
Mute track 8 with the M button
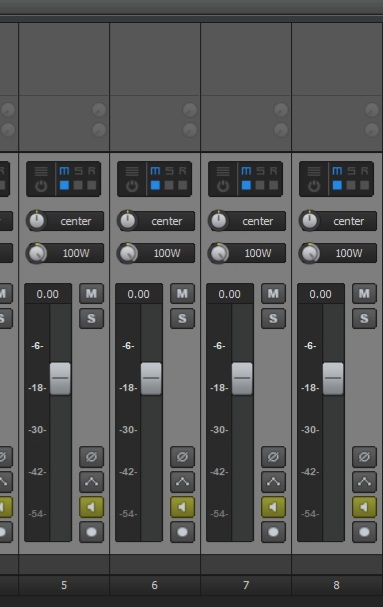point(364,293)
